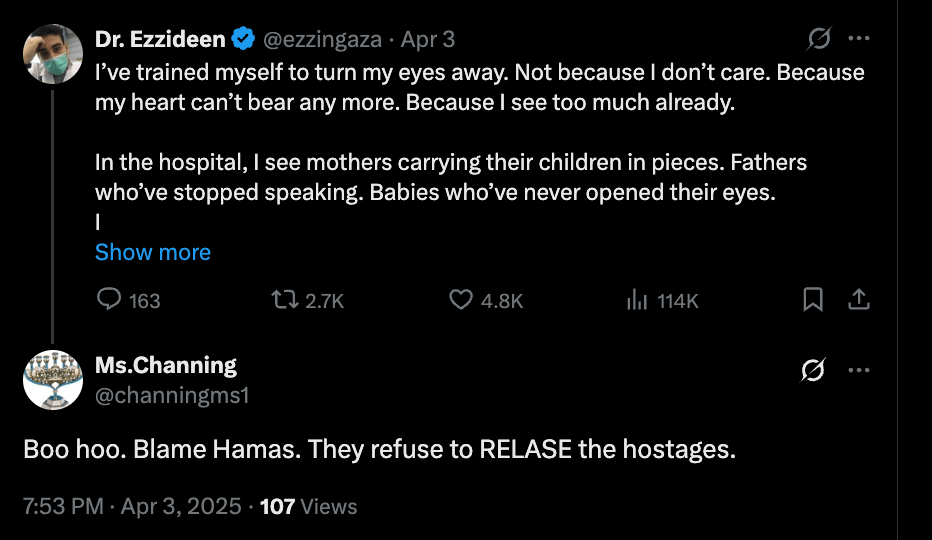The width and height of the screenshot is (932, 540).
Task: Bookmark Dr. Ezzideen's post
Action: (x=814, y=300)
